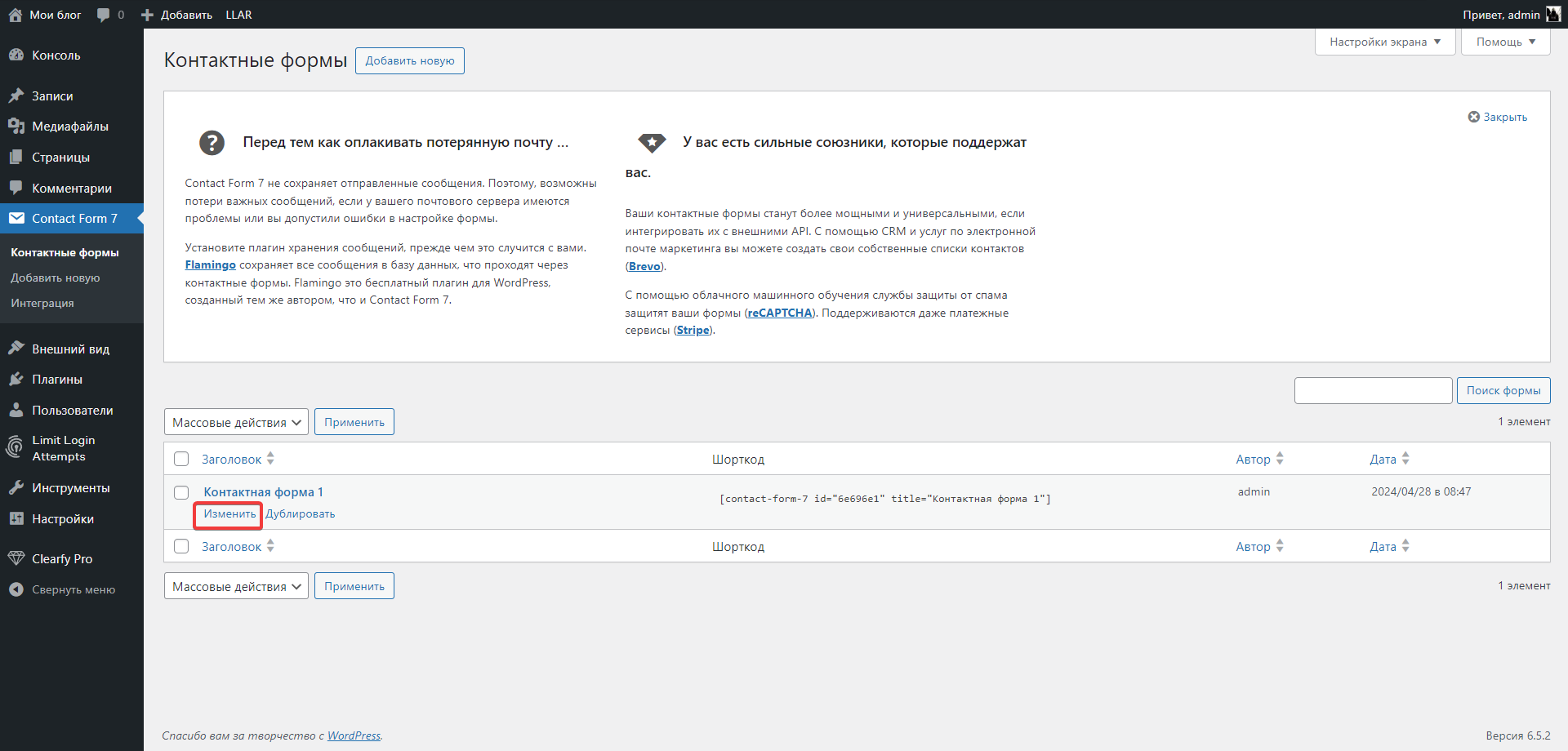Click the pin icon for Записи

pos(16,96)
